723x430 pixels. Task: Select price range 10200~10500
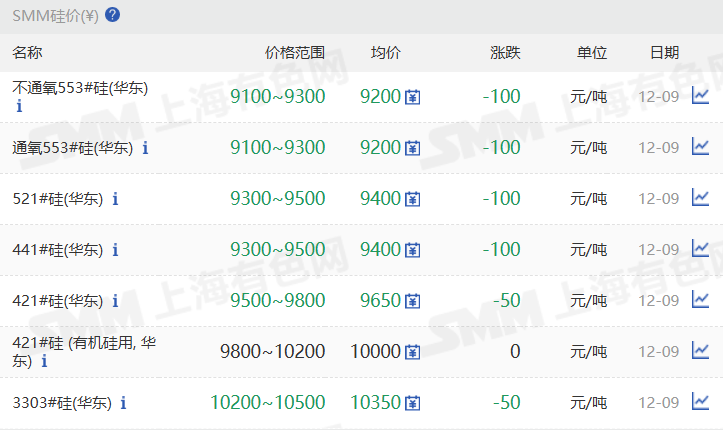tap(268, 402)
